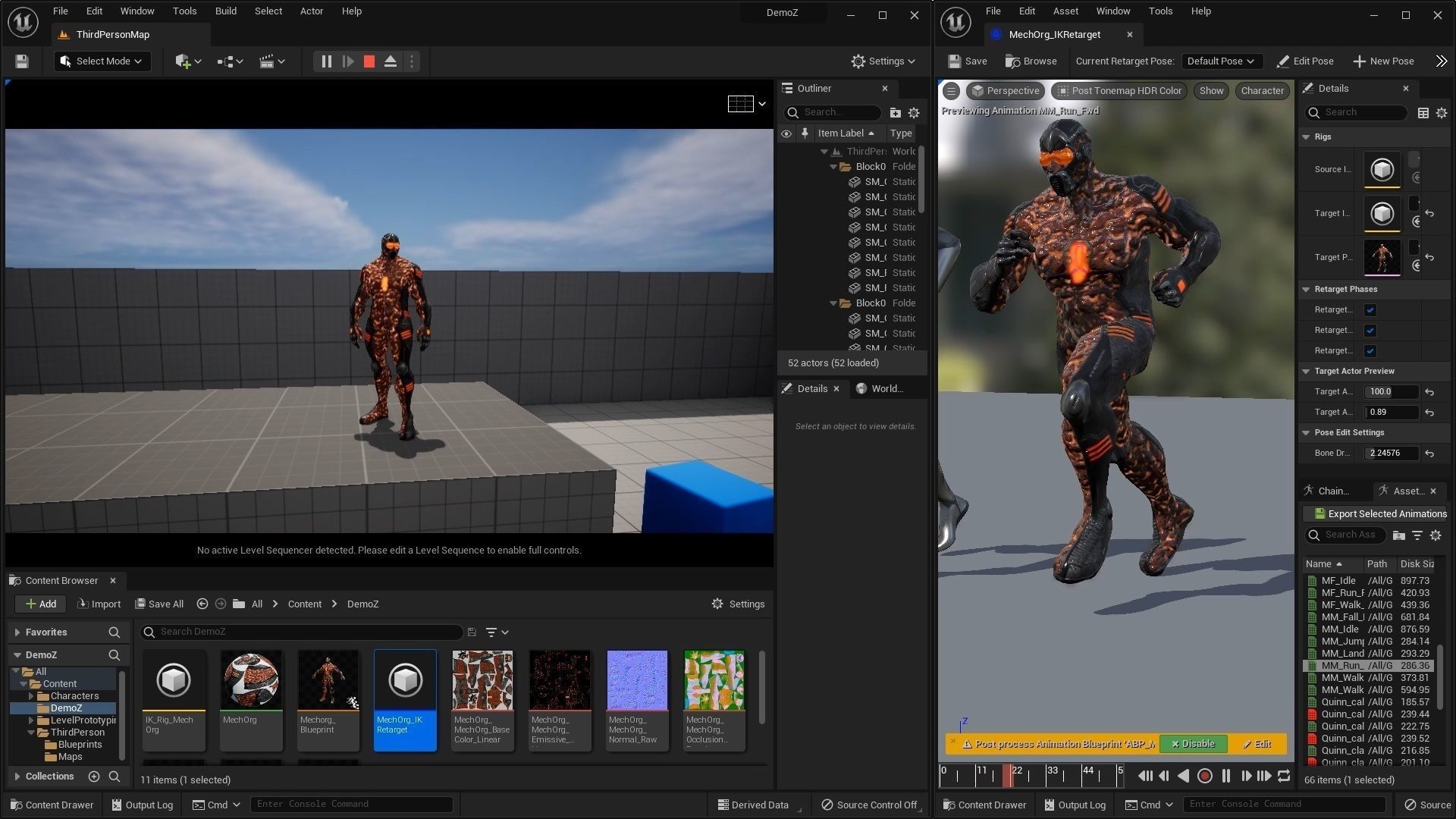Open the level editor Settings dropdown
Viewport: 1456px width, 819px height.
[x=883, y=61]
